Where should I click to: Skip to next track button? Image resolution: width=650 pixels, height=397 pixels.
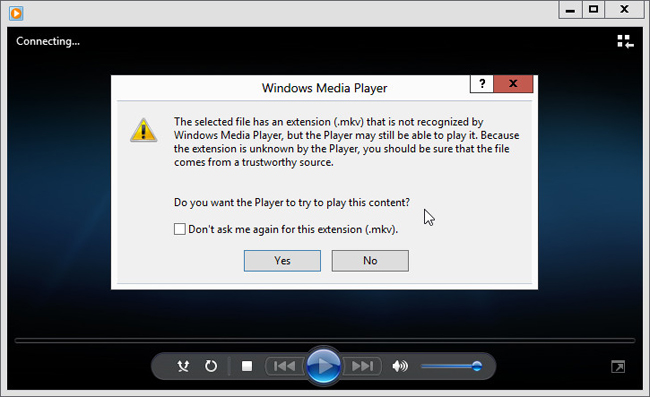coord(362,366)
